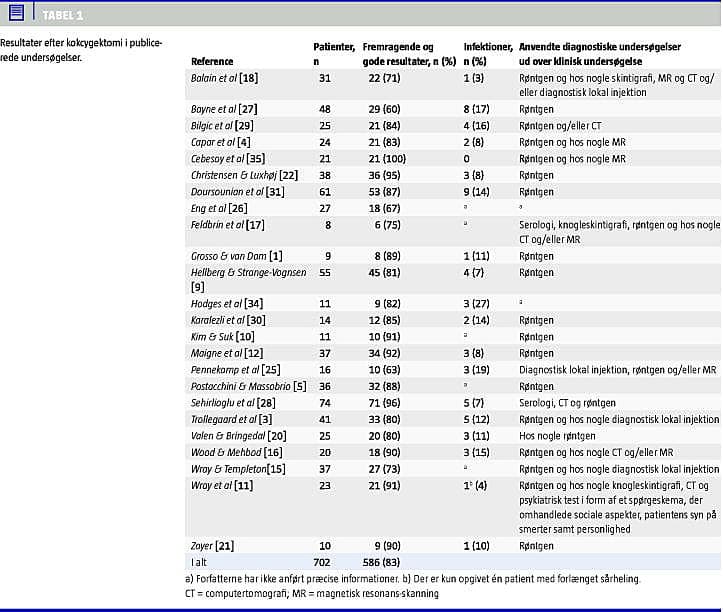Click reference 'Bilgic et al [29]'

click(222, 126)
